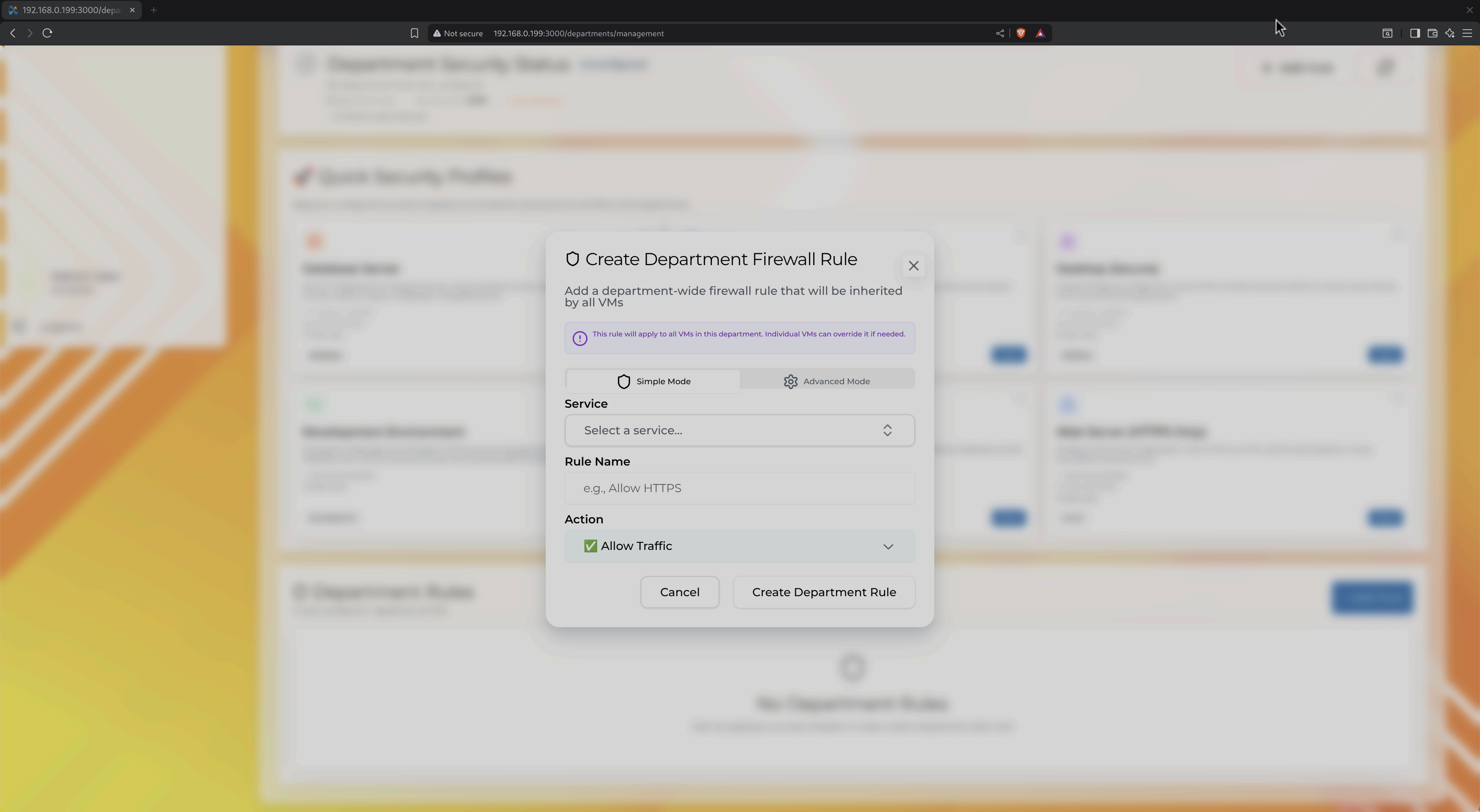Open Brave Wallet from the toolbar

[1432, 33]
